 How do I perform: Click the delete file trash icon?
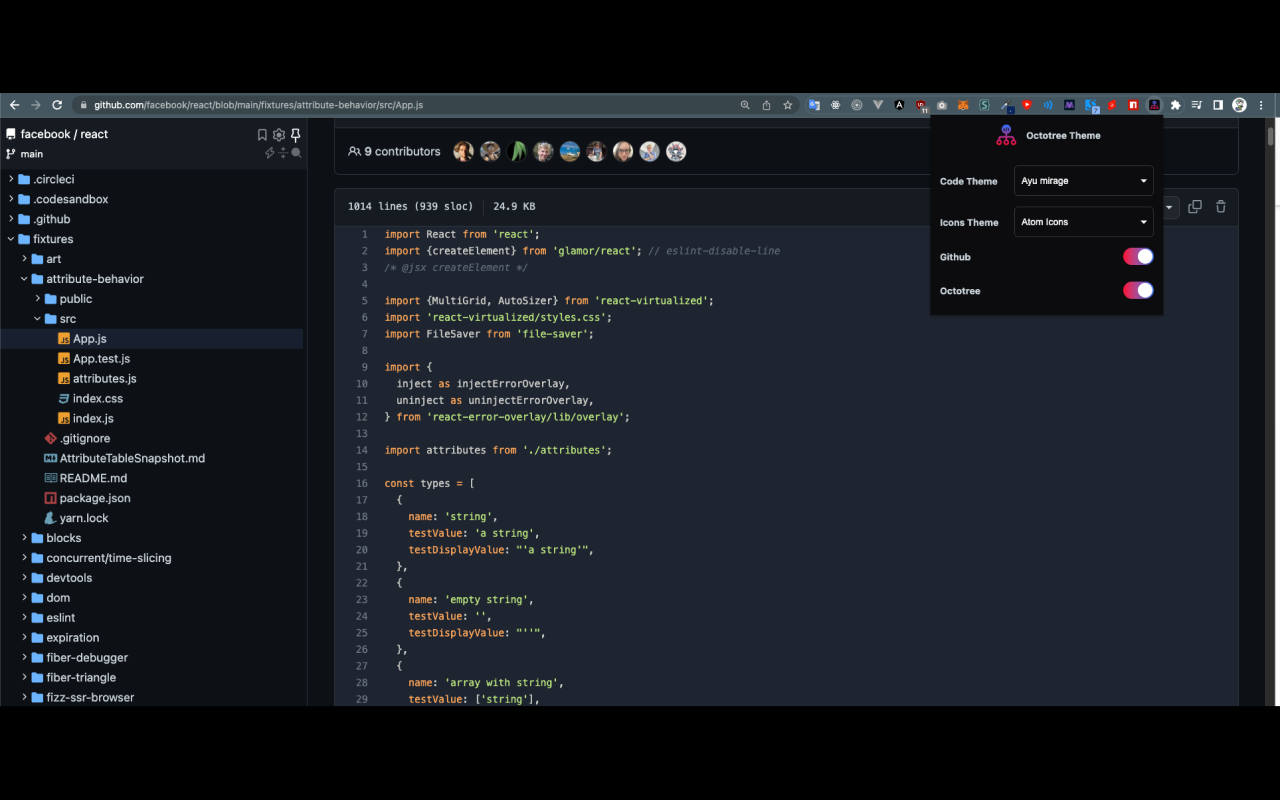(1221, 207)
